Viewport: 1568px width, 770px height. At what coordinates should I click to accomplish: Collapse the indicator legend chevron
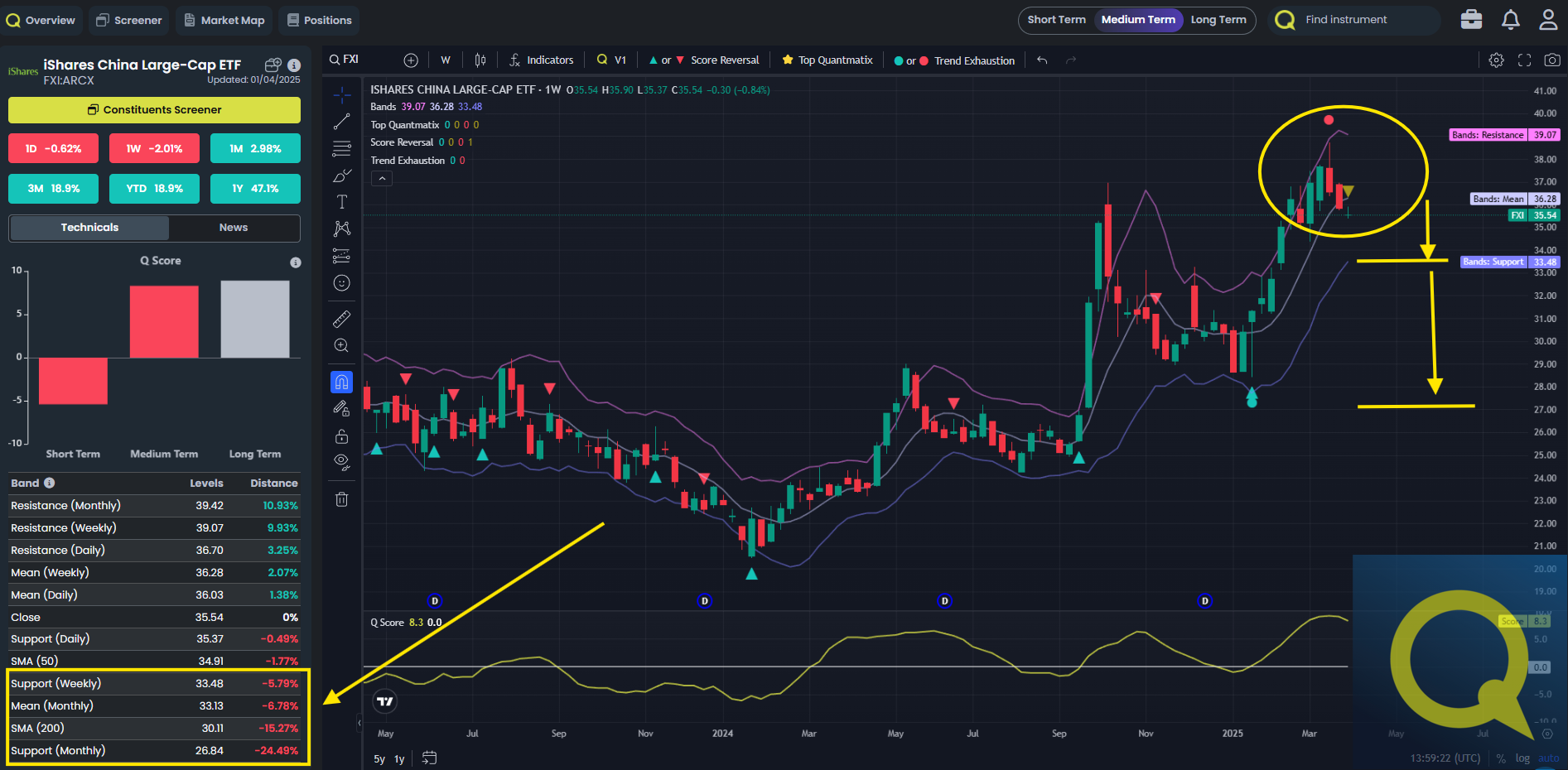381,178
